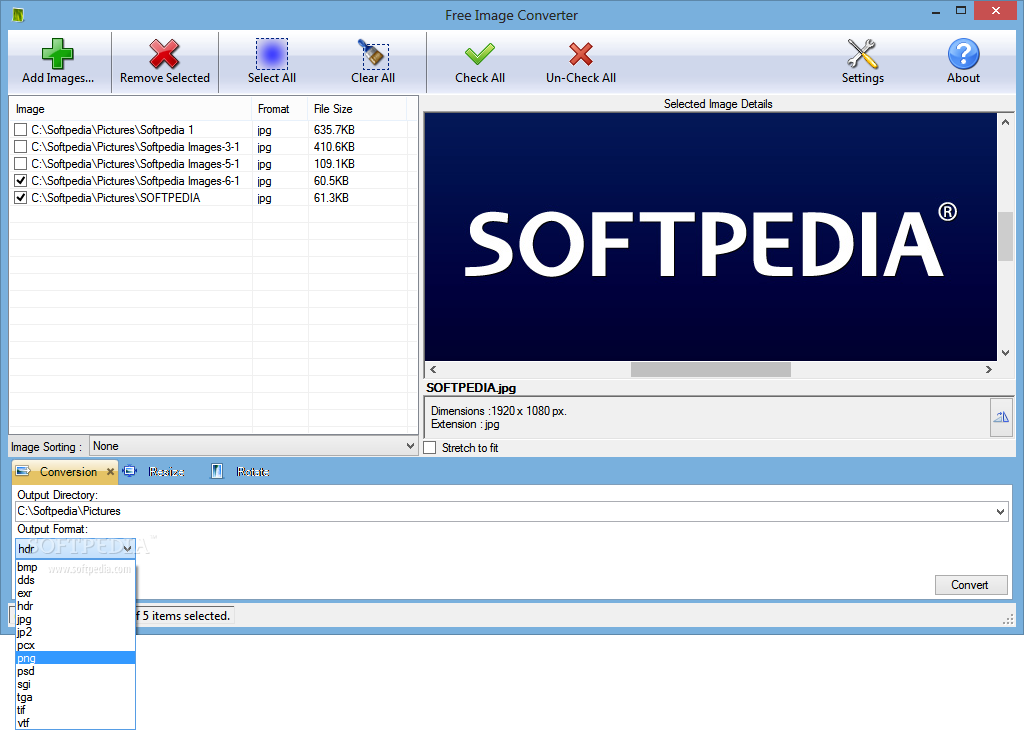The width and height of the screenshot is (1024, 730).
Task: Select the 61.3KB file size cell
Action: tap(331, 198)
